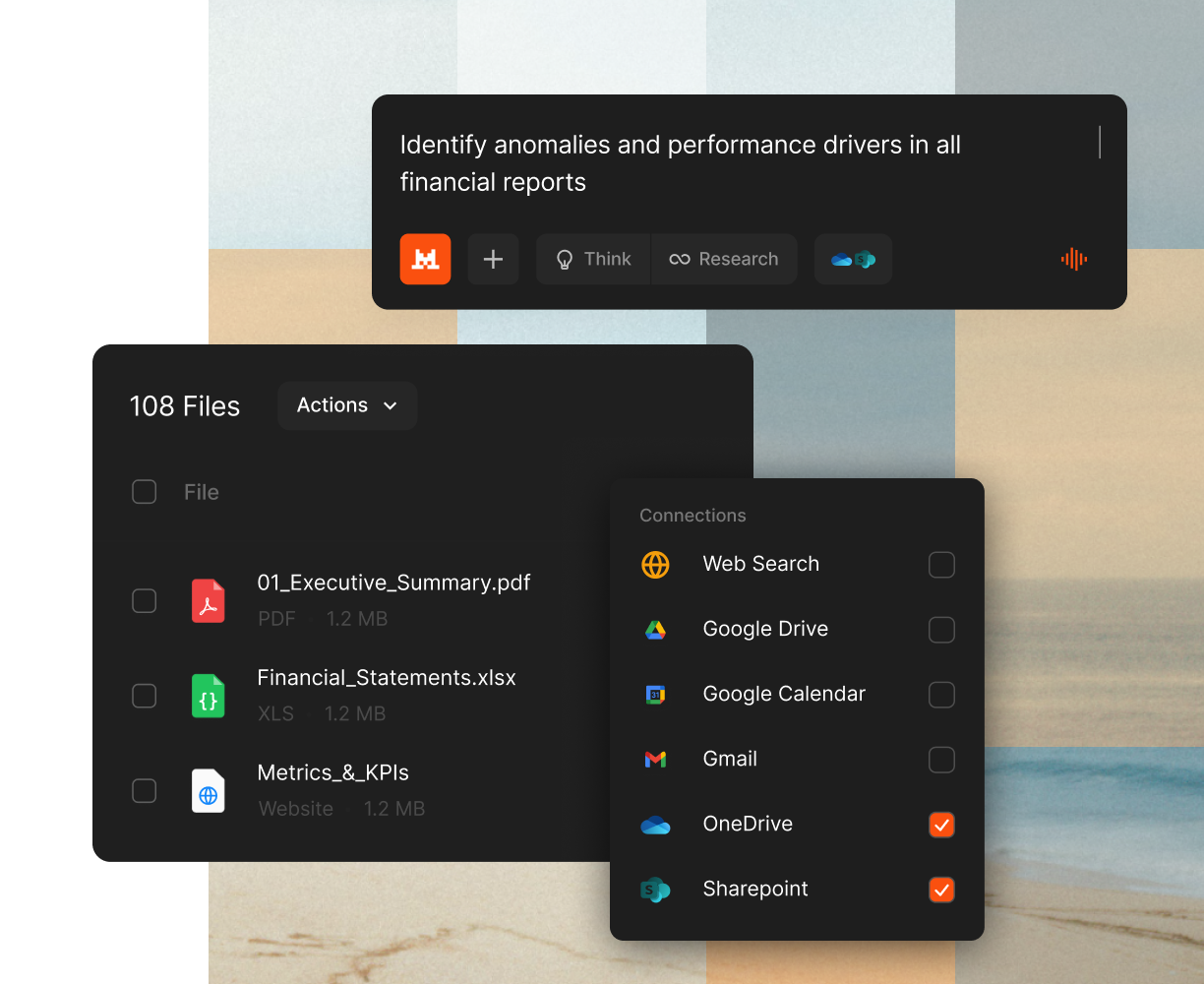Open the OneDrive and SharePoint connectors chip
Image resolution: width=1204 pixels, height=984 pixels.
pos(853,259)
